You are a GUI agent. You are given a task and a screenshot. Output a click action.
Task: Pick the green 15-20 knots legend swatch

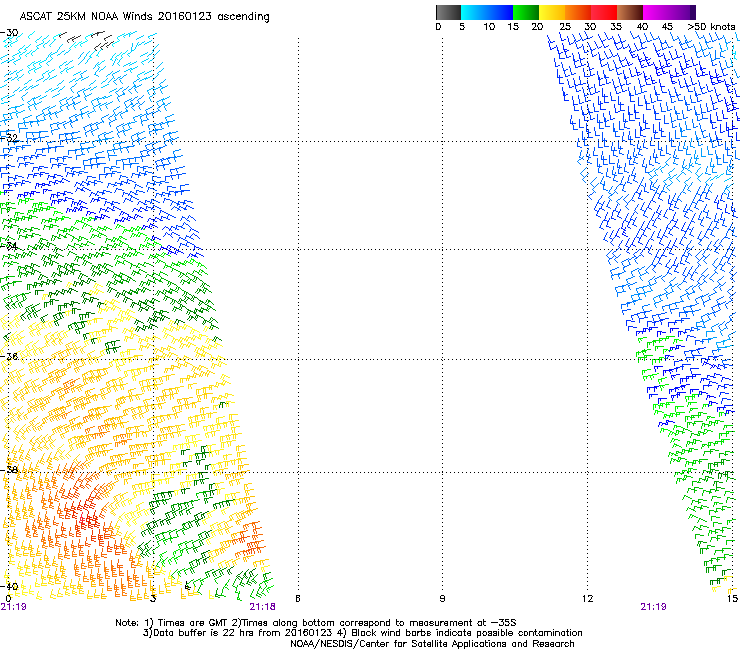tap(526, 12)
